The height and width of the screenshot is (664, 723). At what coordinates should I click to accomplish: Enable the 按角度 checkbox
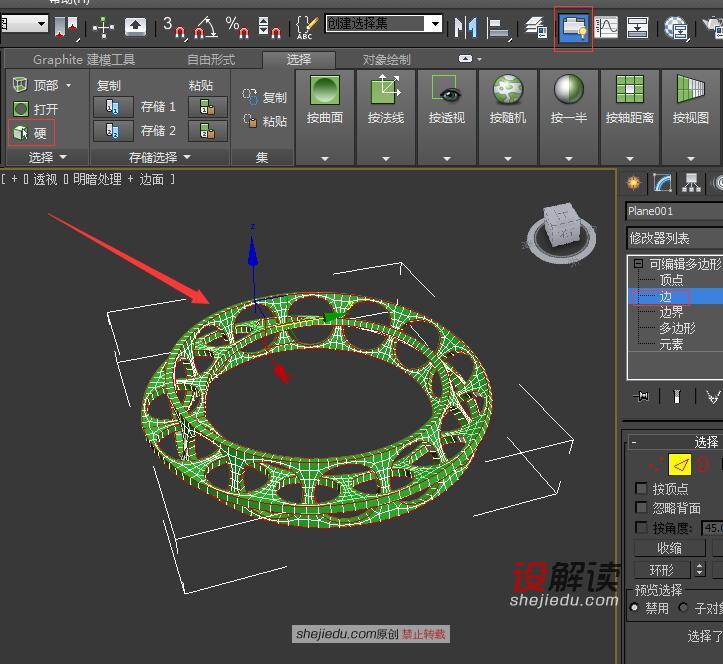640,527
